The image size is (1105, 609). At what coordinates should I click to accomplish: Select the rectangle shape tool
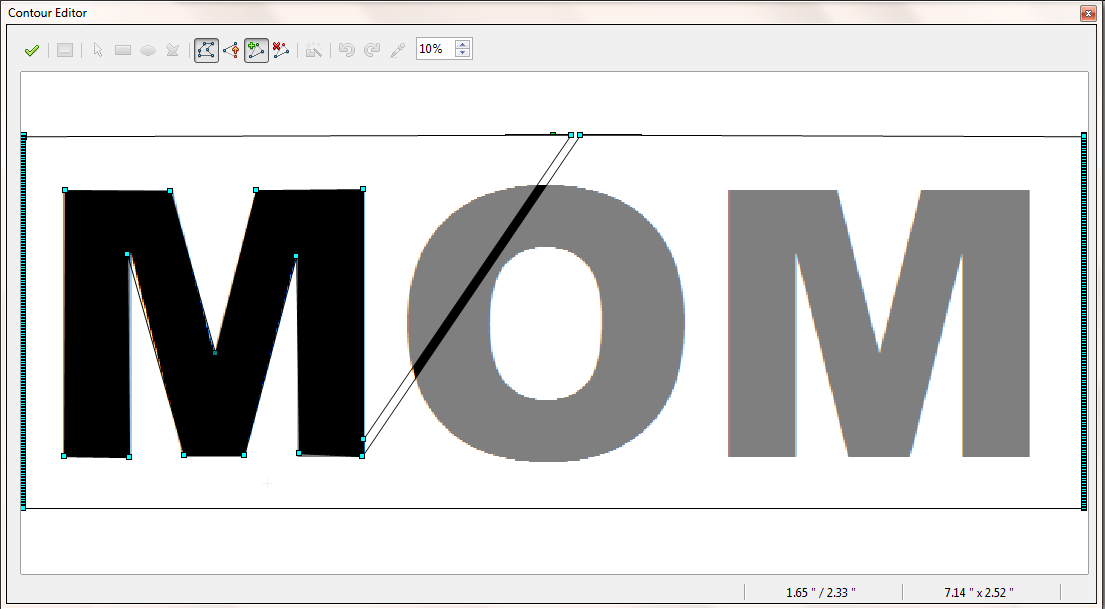(x=123, y=51)
